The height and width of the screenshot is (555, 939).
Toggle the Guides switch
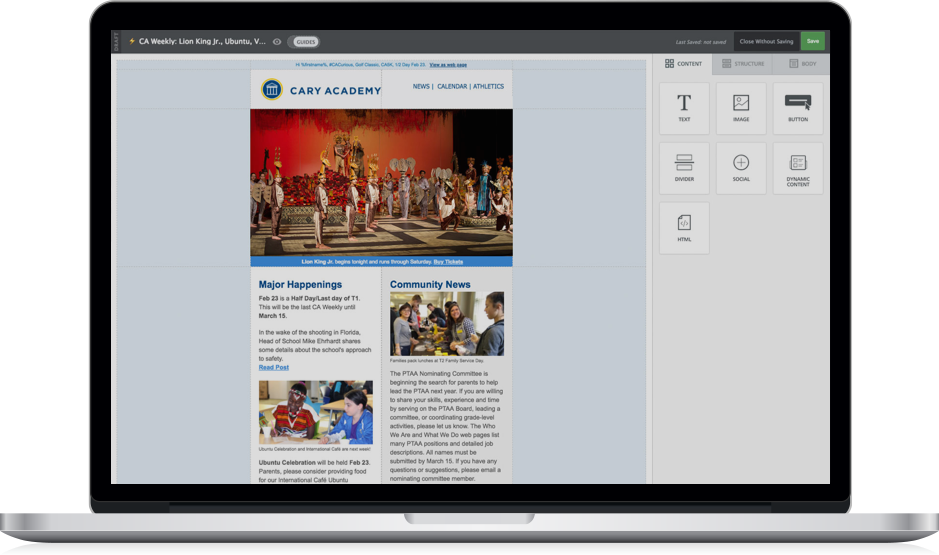tap(304, 42)
